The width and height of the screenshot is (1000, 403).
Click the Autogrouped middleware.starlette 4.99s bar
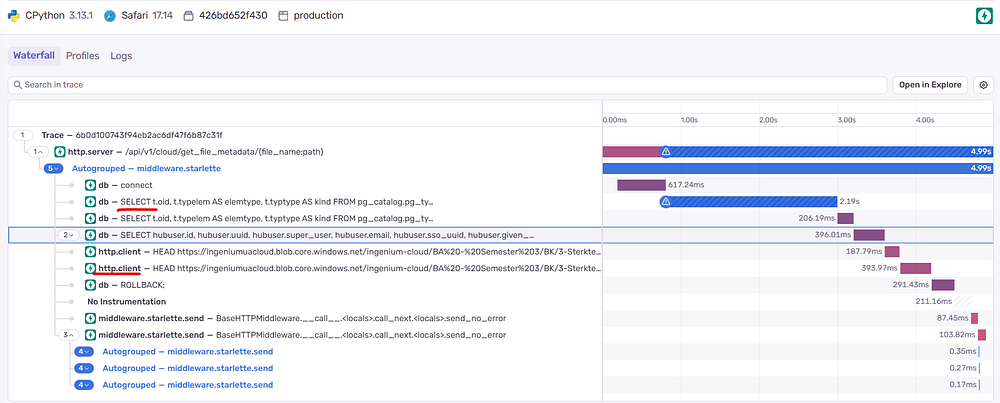pyautogui.click(x=797, y=168)
